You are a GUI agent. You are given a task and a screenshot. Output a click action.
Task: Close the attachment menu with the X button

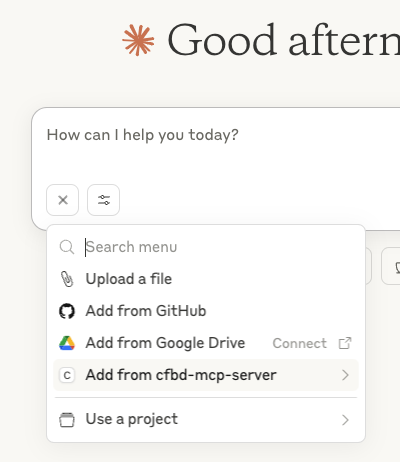(x=63, y=200)
